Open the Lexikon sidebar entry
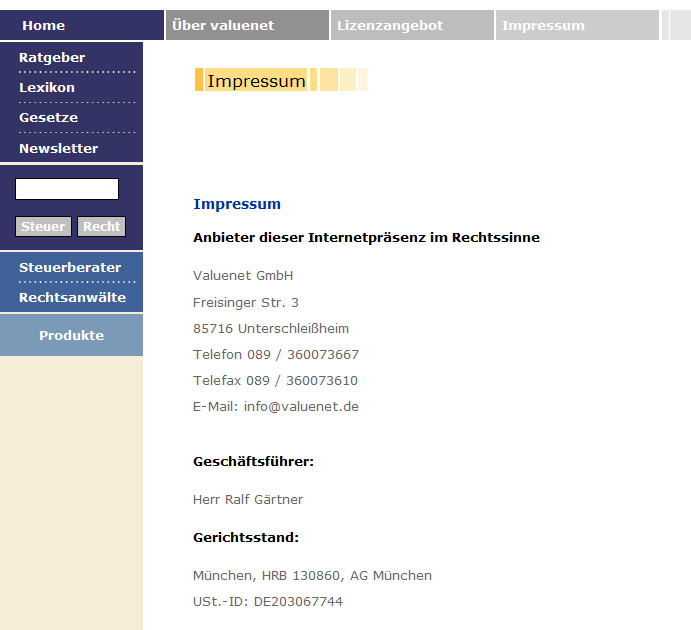691x630 pixels. coord(47,87)
